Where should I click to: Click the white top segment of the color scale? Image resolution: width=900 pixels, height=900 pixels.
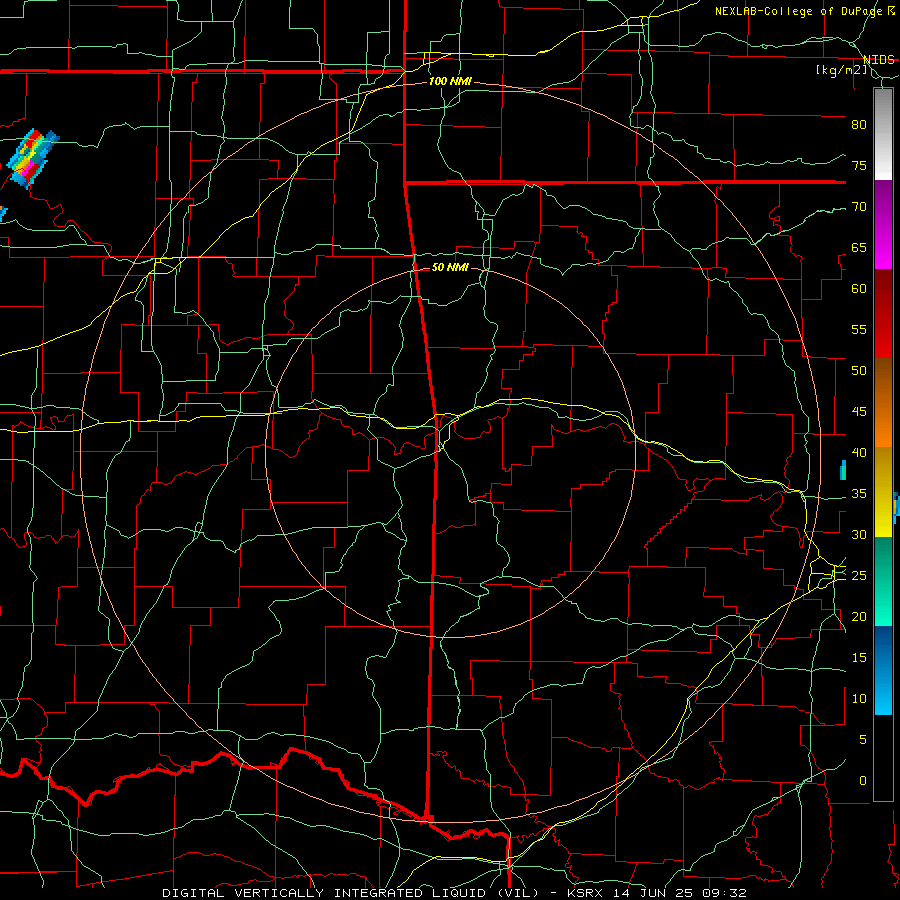tap(883, 134)
